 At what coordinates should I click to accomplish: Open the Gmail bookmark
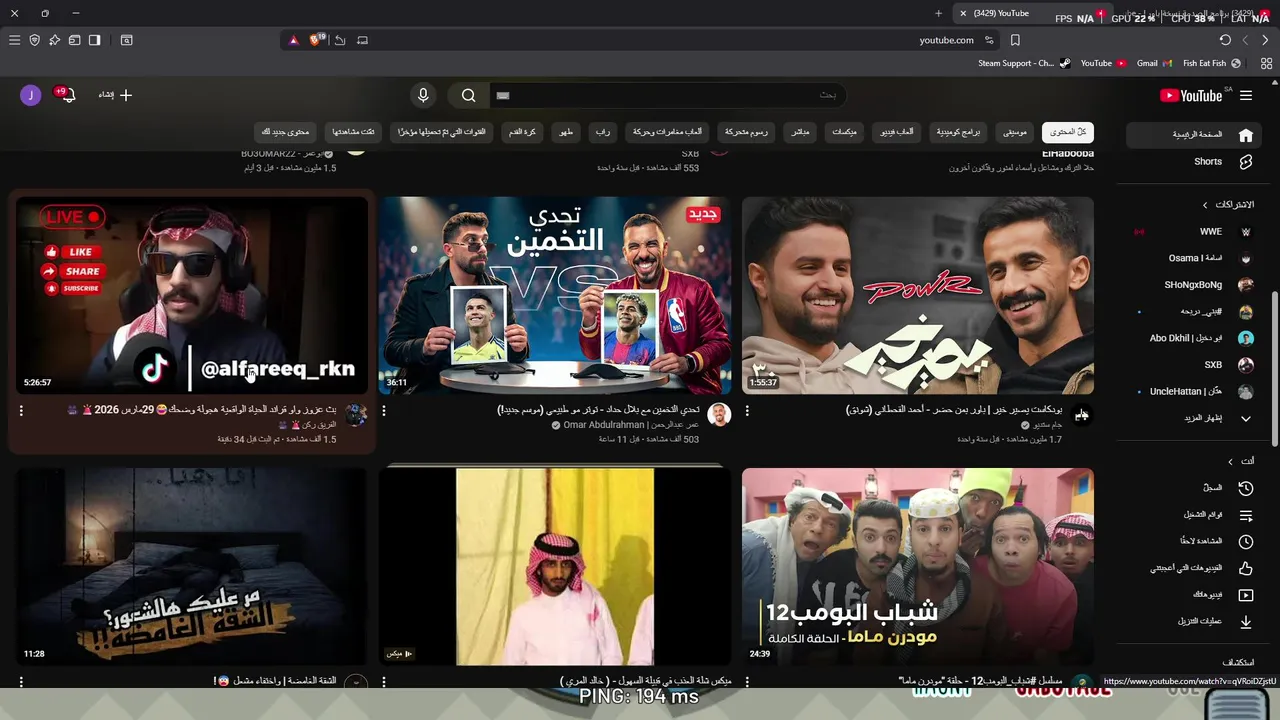[1154, 63]
